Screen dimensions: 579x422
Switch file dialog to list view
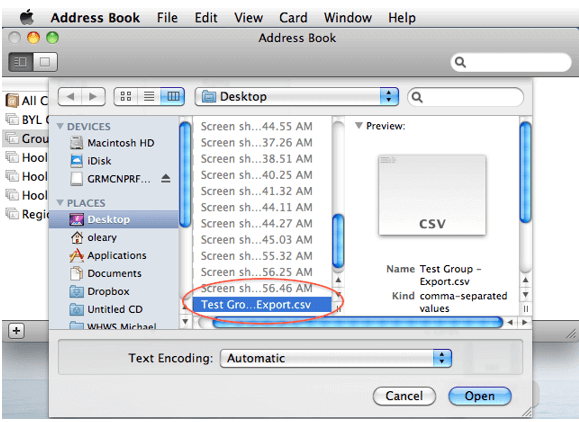[149, 97]
